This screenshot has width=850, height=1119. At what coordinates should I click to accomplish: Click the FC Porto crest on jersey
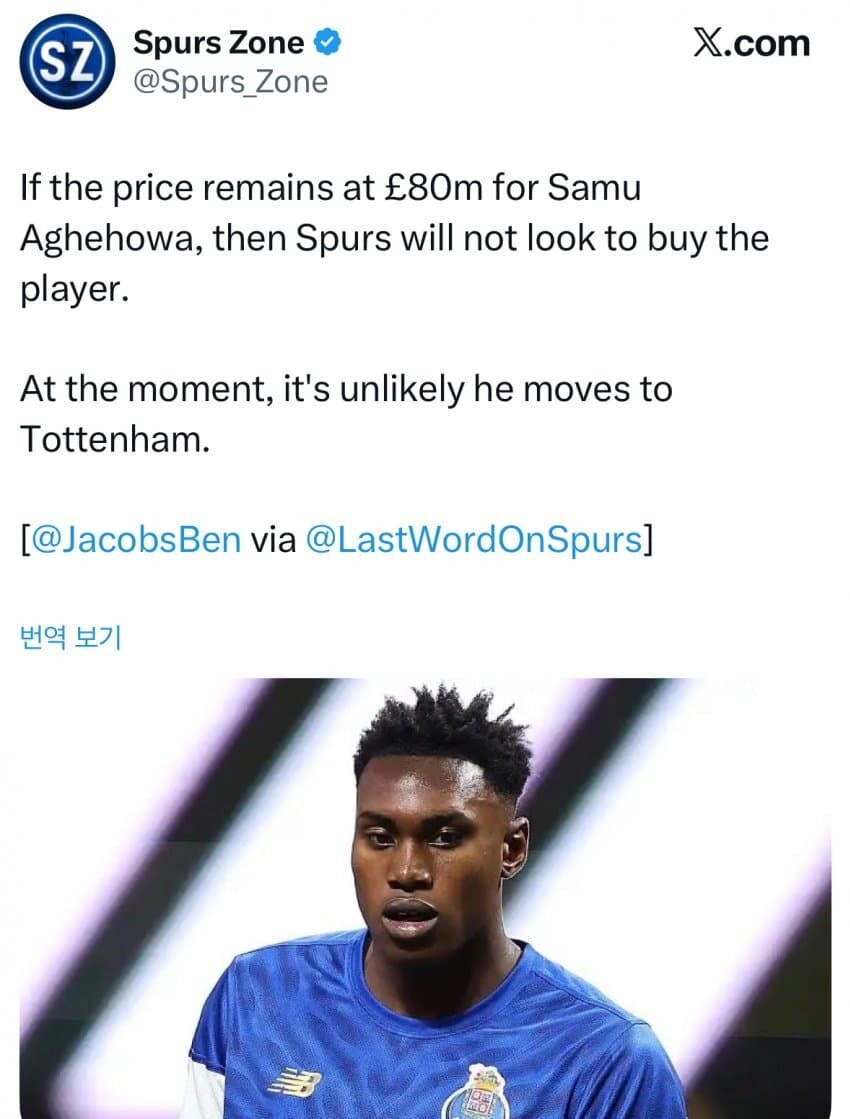475,1093
